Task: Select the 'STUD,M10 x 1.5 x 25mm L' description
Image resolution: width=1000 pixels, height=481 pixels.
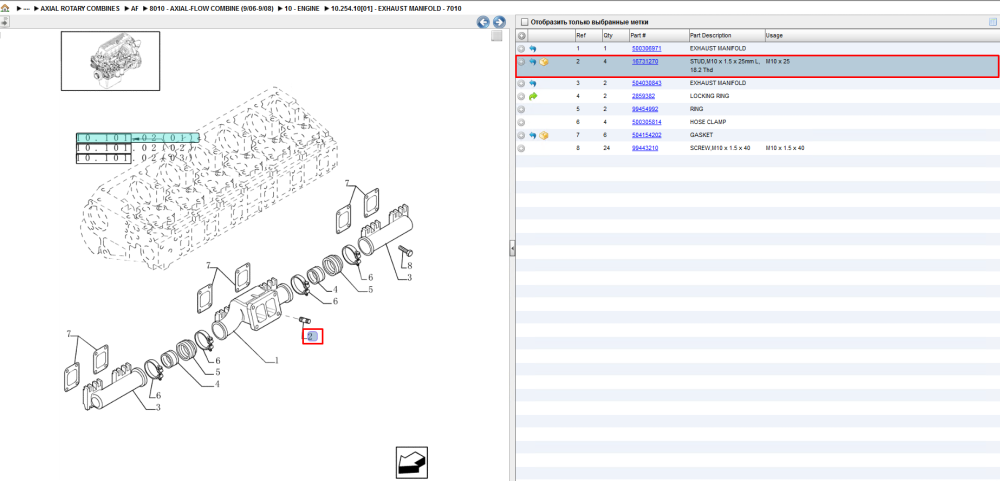Action: point(725,65)
